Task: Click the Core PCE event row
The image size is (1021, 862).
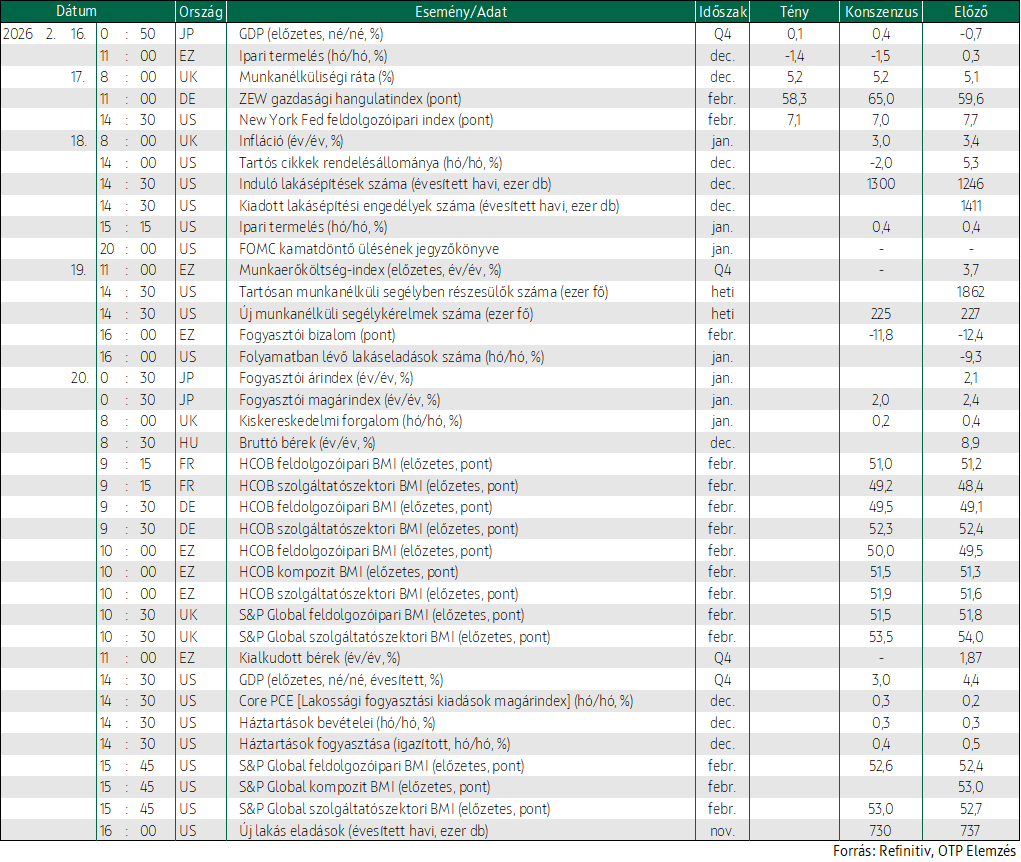Action: (x=510, y=701)
